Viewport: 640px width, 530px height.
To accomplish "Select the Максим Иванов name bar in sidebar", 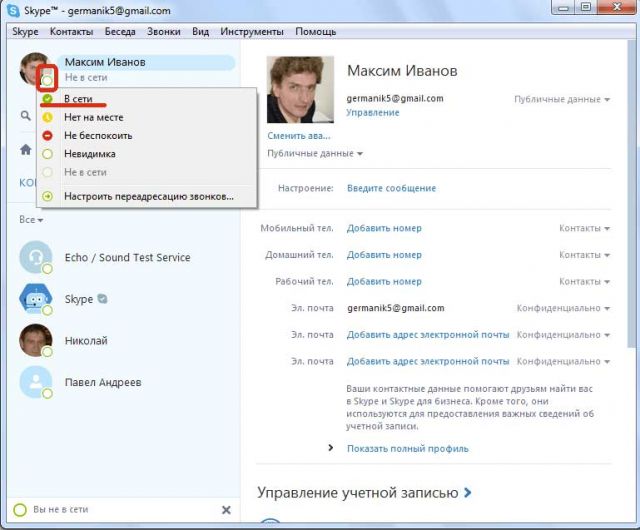I will [146, 62].
